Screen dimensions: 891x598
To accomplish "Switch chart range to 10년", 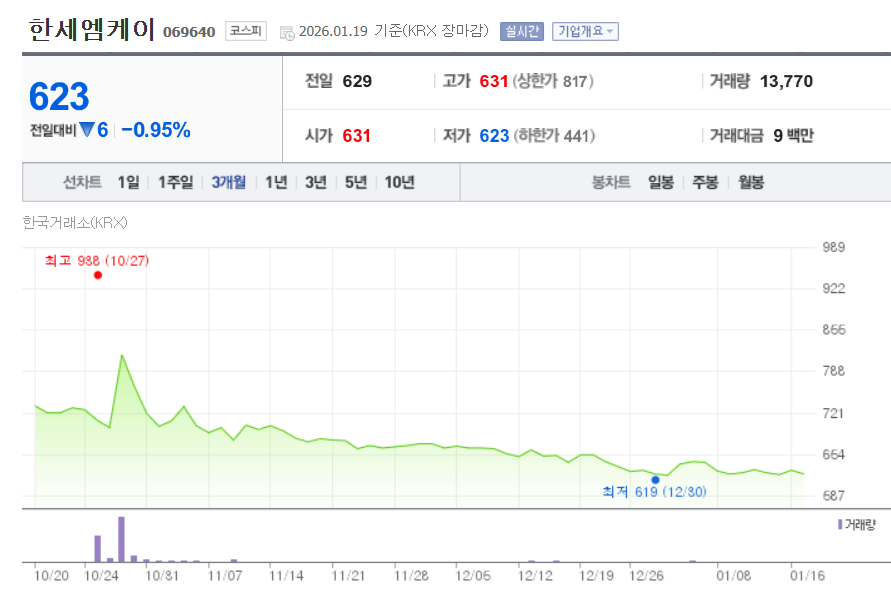I will [x=399, y=182].
